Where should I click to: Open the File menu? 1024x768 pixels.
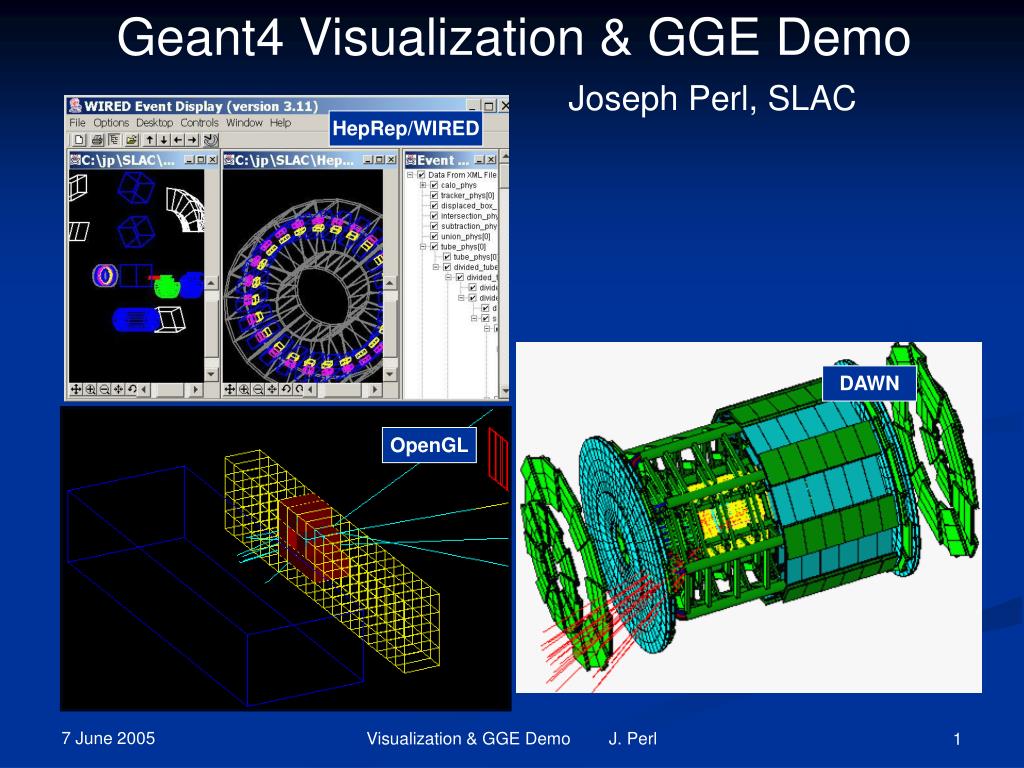click(x=77, y=123)
